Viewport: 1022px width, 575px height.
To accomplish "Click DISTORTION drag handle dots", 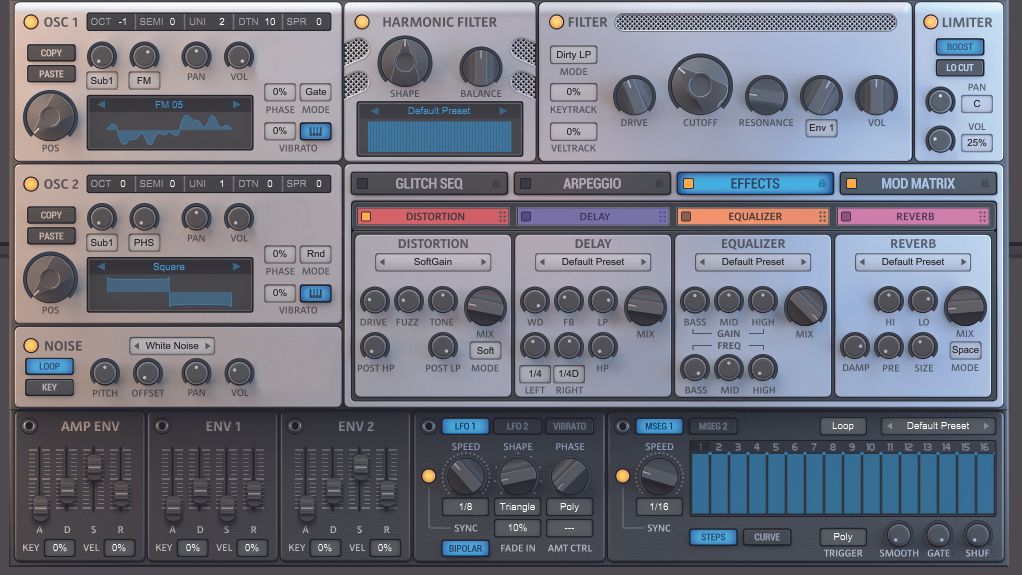I will coord(503,216).
